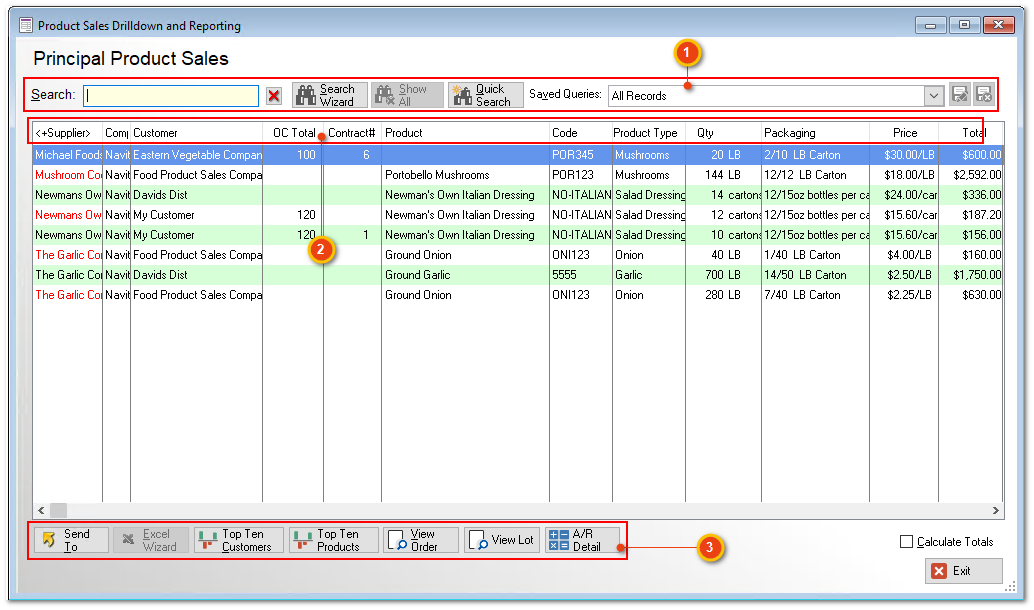Screen dimensions: 1034x610
Task: Save the current query icon
Action: 959,95
